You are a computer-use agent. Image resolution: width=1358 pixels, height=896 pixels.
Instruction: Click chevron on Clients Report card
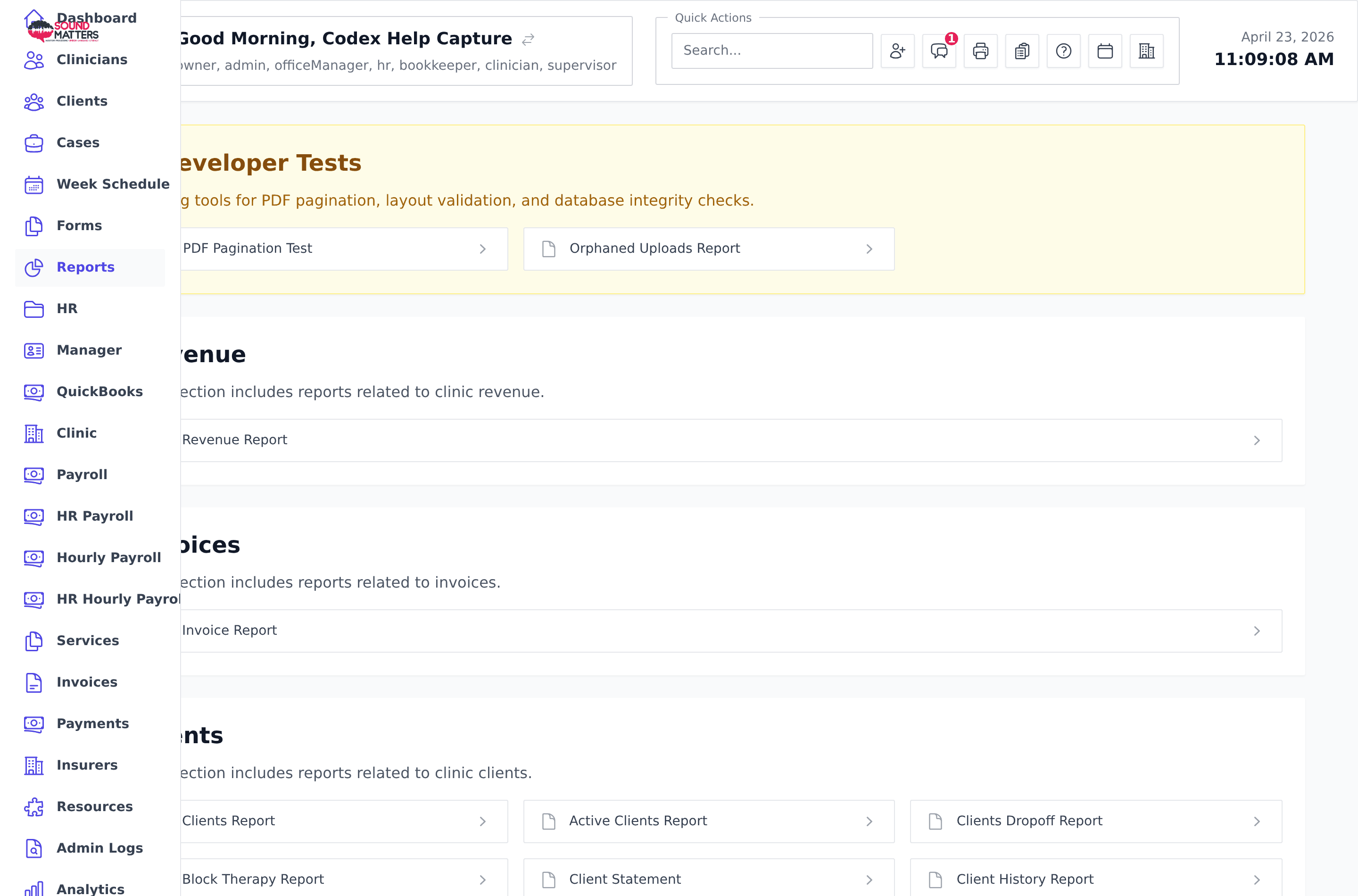coord(483,821)
